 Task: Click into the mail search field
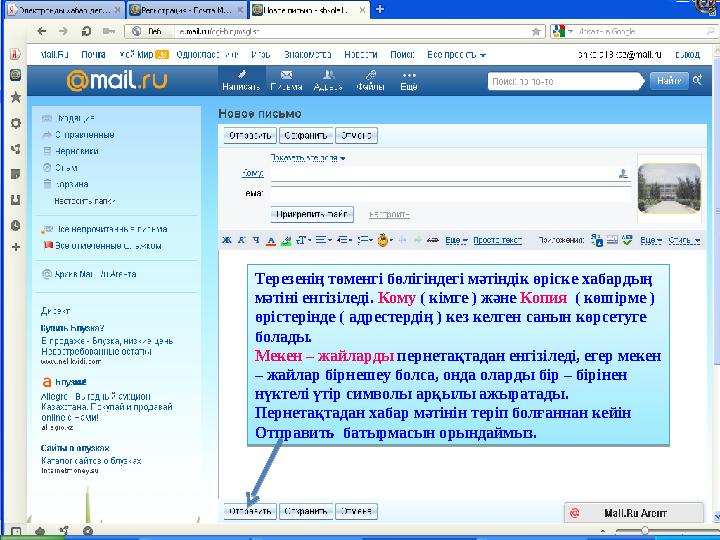[x=564, y=81]
